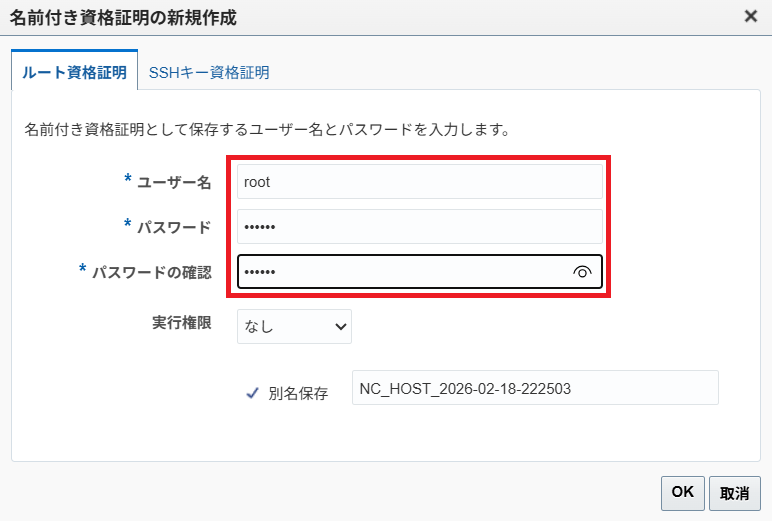Close the 名前付き資格証明の新規作成 dialog
The image size is (772, 521).
tap(750, 16)
